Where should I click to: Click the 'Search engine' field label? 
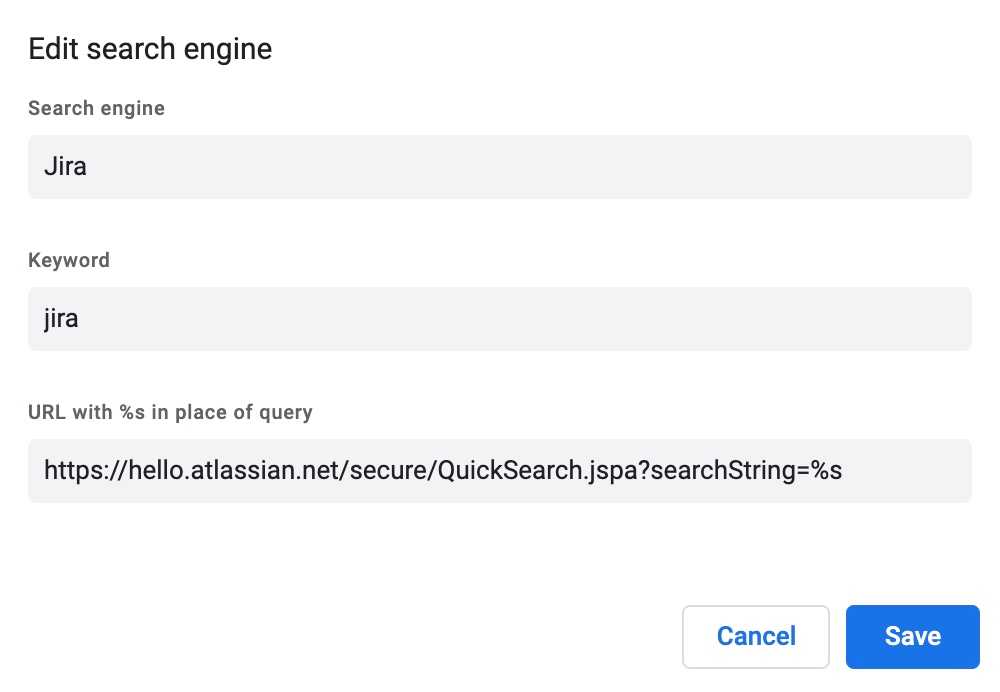click(96, 108)
